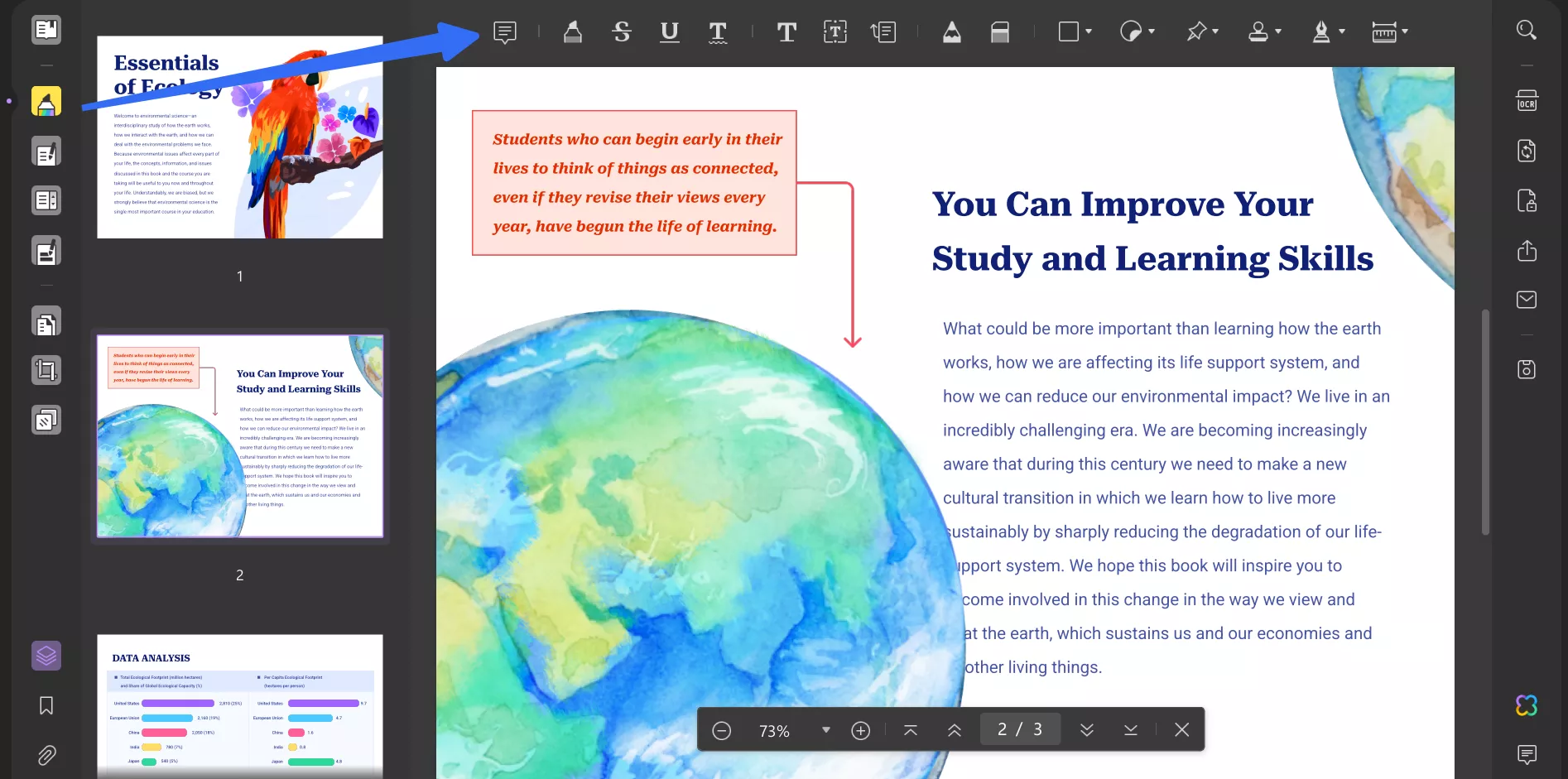The width and height of the screenshot is (1568, 779).
Task: Jump to the first page
Action: pos(911,730)
